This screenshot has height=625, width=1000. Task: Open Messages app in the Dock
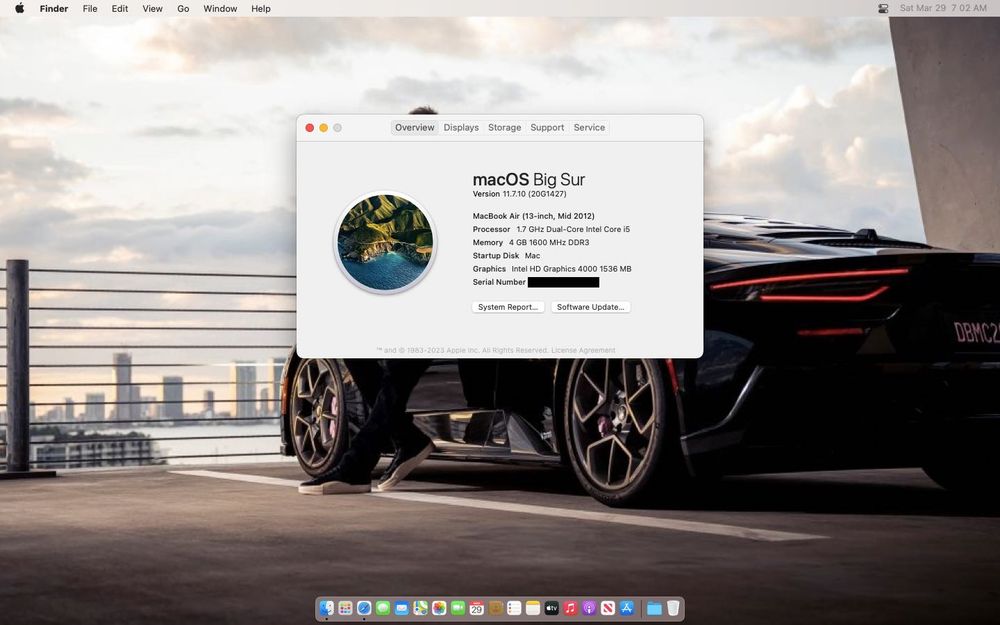(383, 608)
